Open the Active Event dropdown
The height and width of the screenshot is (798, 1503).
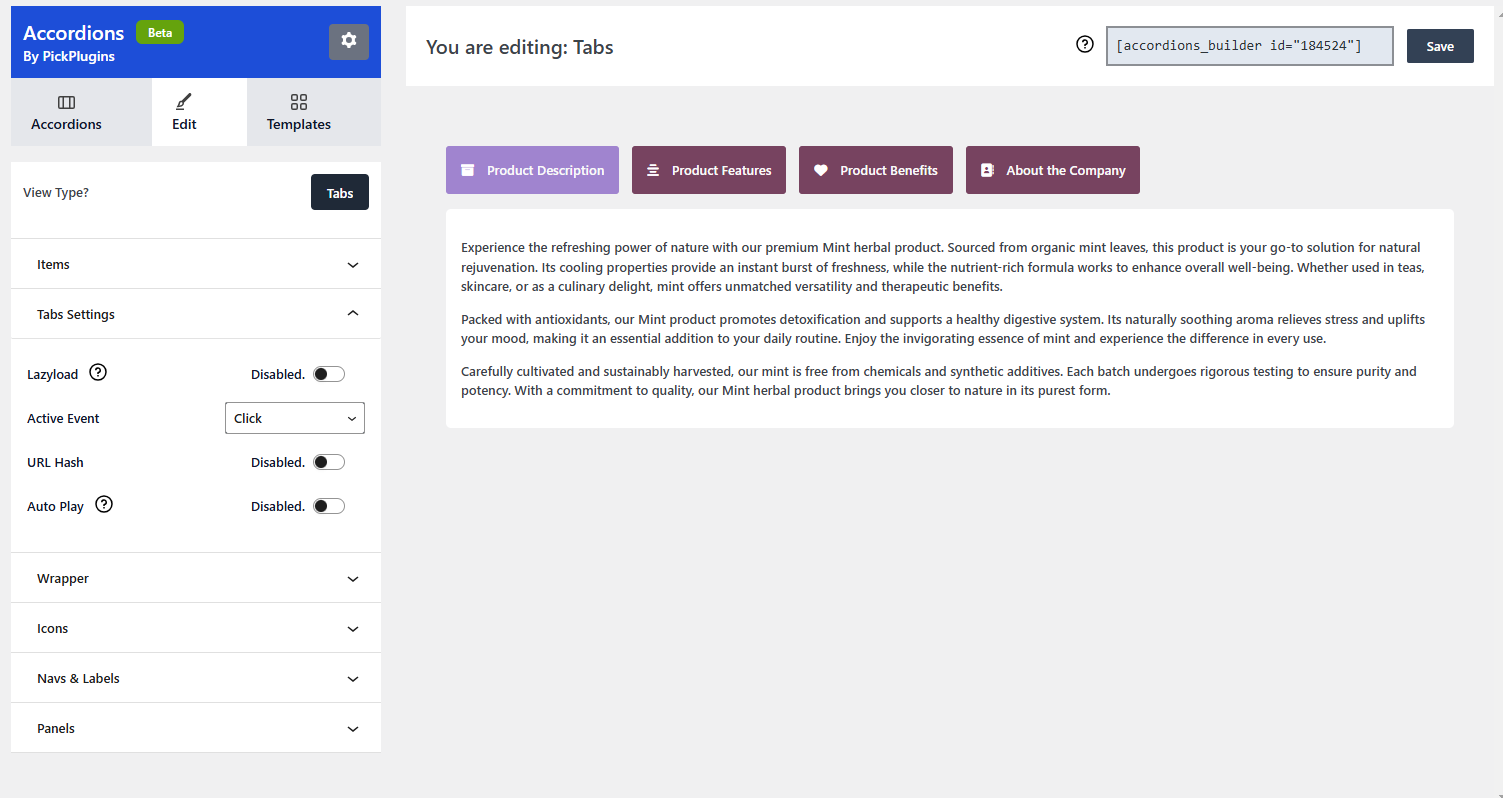tap(295, 418)
